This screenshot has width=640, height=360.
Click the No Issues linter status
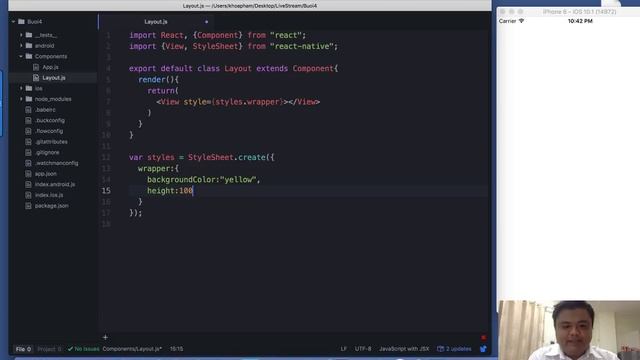(x=83, y=349)
